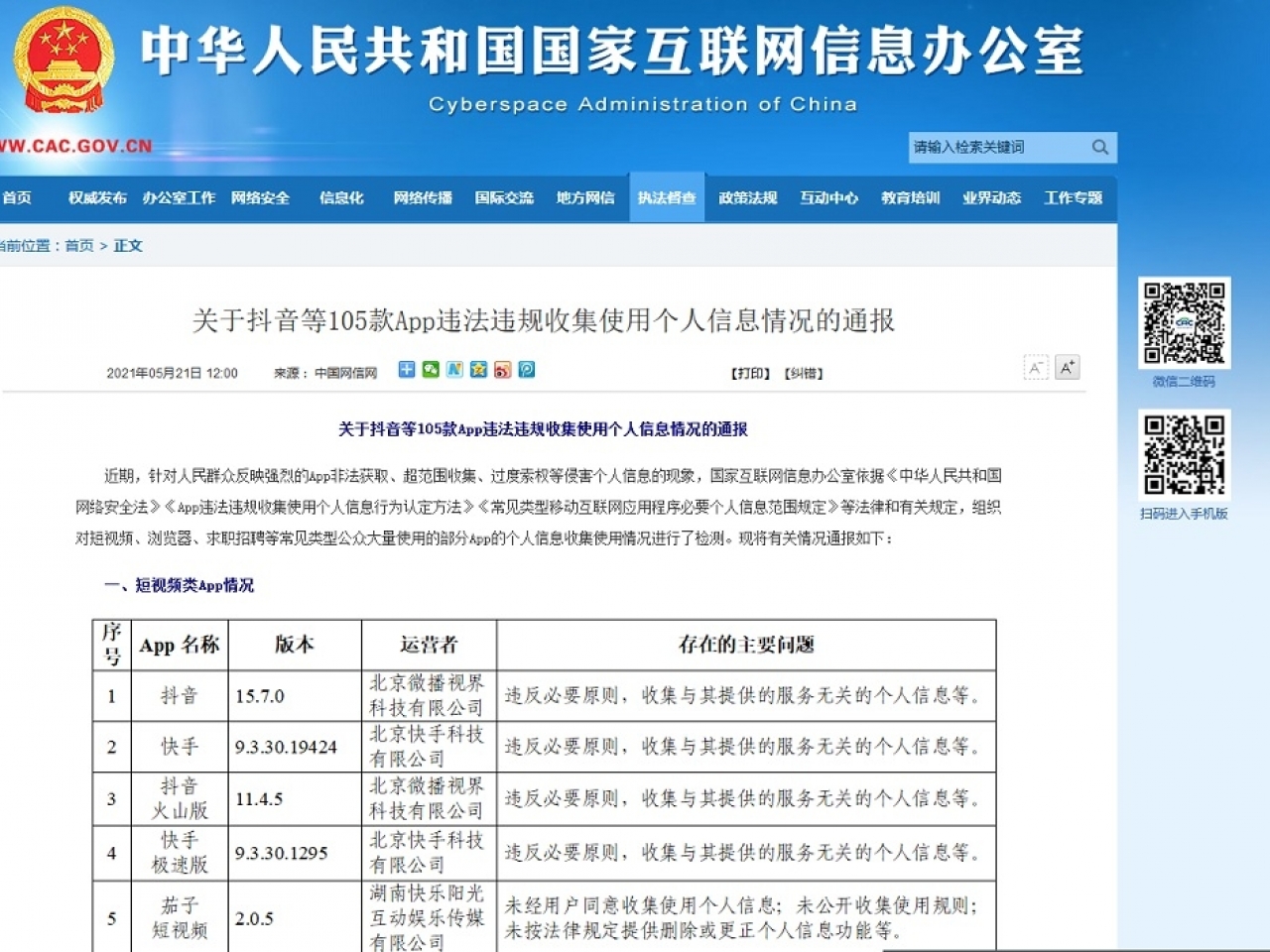Screen dimensions: 1270x952
Task: Click 首页 in the breadcrumb
Action: tap(79, 246)
